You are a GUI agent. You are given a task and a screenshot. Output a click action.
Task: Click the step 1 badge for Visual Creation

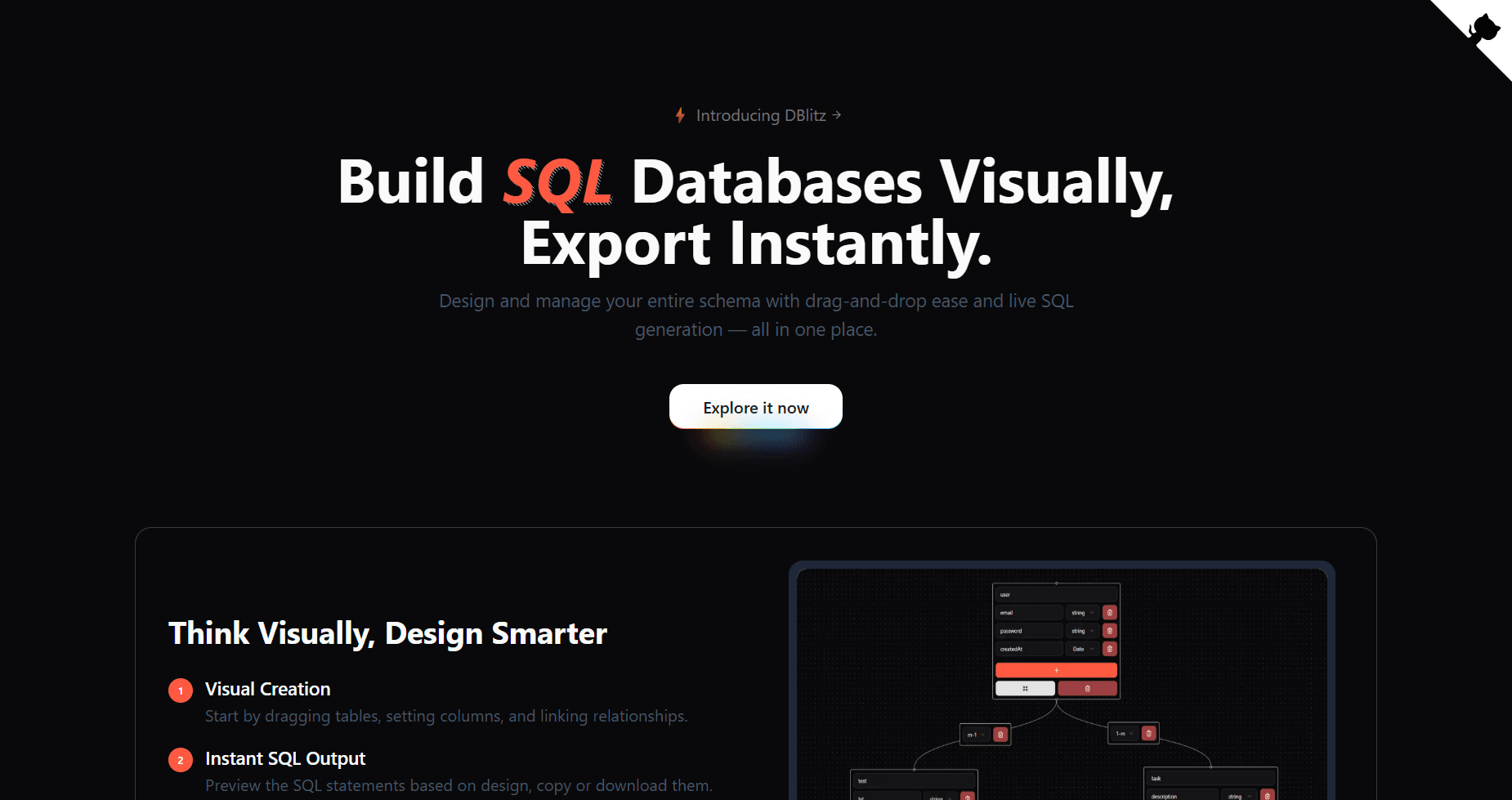(x=181, y=691)
